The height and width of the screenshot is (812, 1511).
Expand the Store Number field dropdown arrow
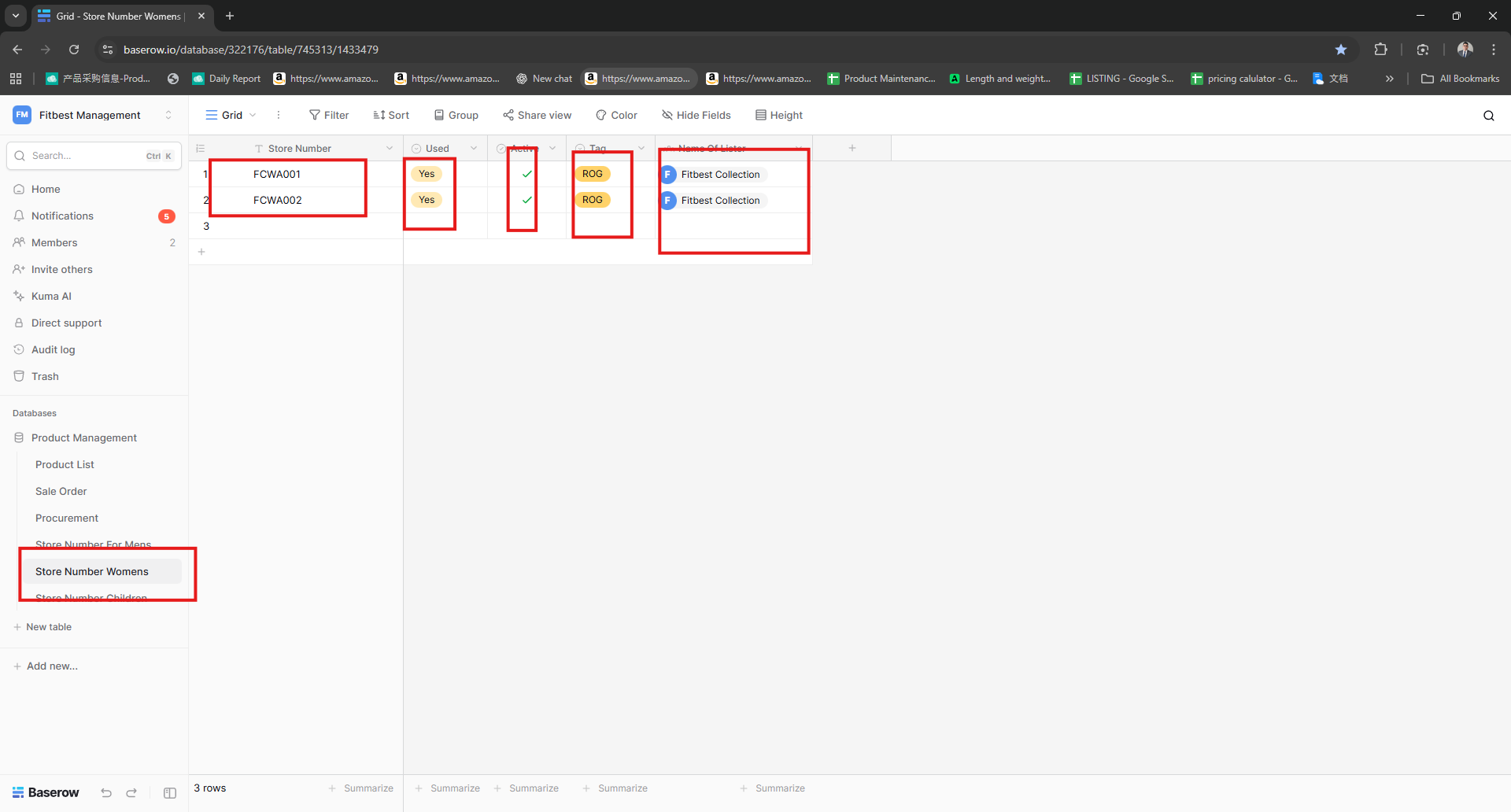tap(390, 148)
